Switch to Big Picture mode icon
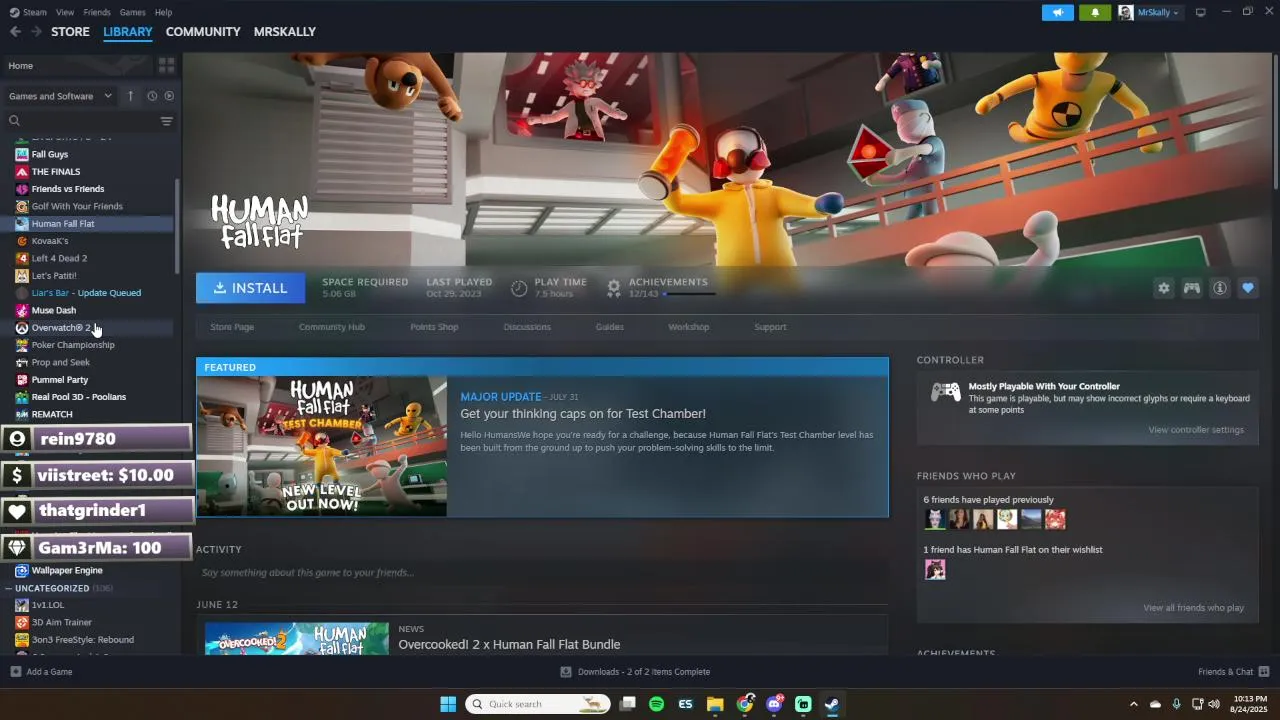Screen dimensions: 1280x720 point(1201,12)
